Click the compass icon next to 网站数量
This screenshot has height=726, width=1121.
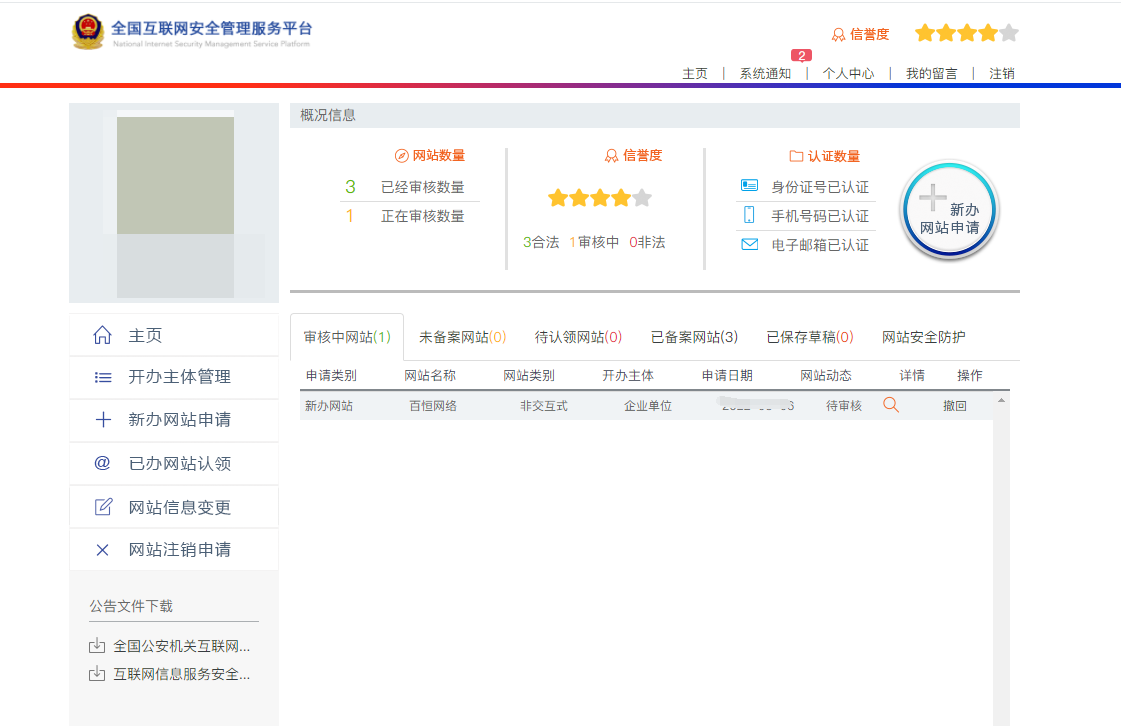(401, 156)
